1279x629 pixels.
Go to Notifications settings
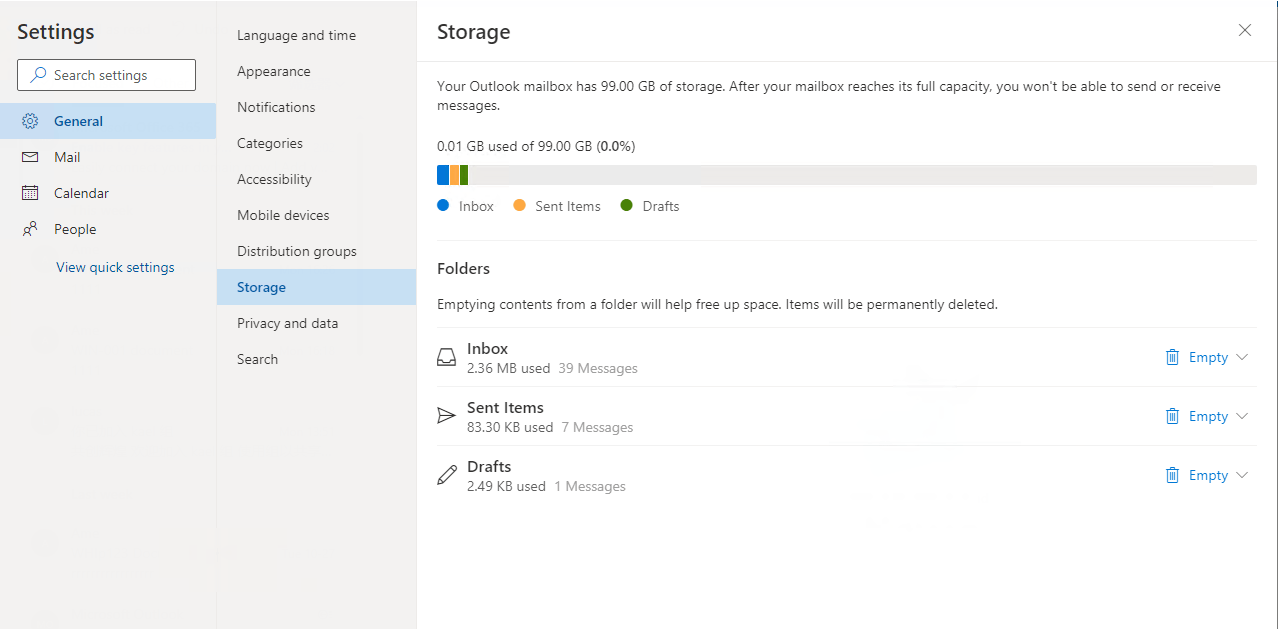pyautogui.click(x=316, y=107)
